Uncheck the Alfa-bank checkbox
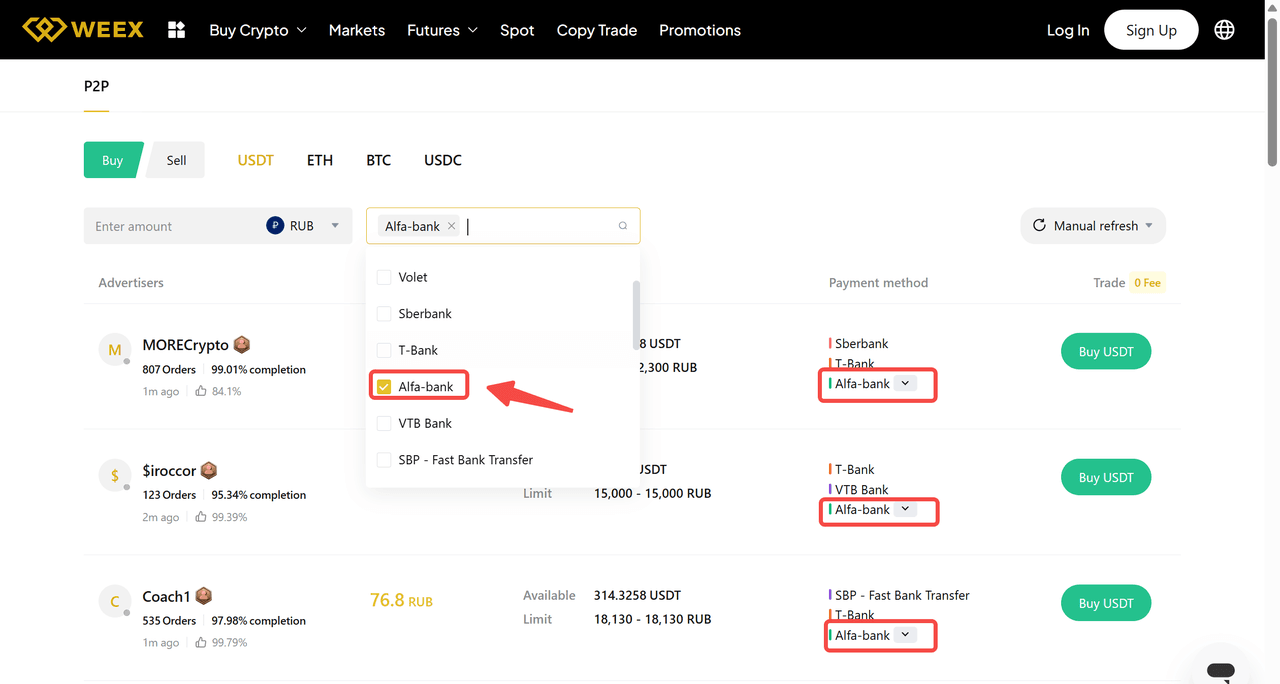Viewport: 1280px width, 684px height. 384,387
